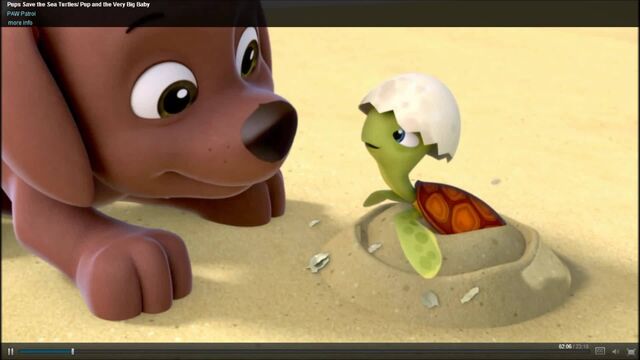Click the puppy's large front paw
Viewport: 640px width, 360px height.
point(135,273)
